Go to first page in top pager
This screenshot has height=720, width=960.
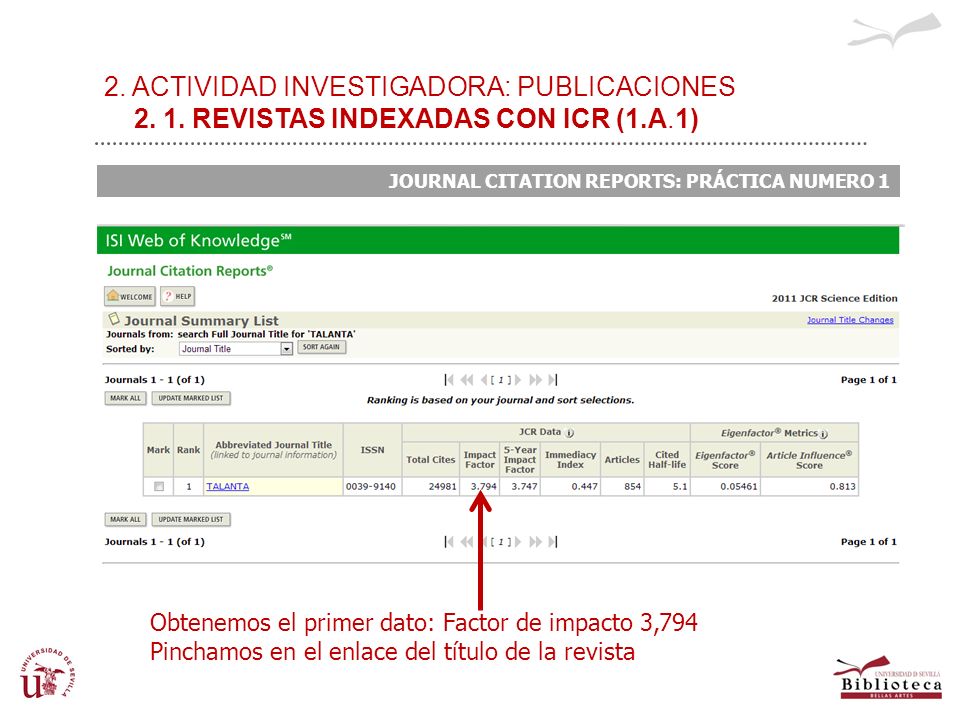coord(449,380)
